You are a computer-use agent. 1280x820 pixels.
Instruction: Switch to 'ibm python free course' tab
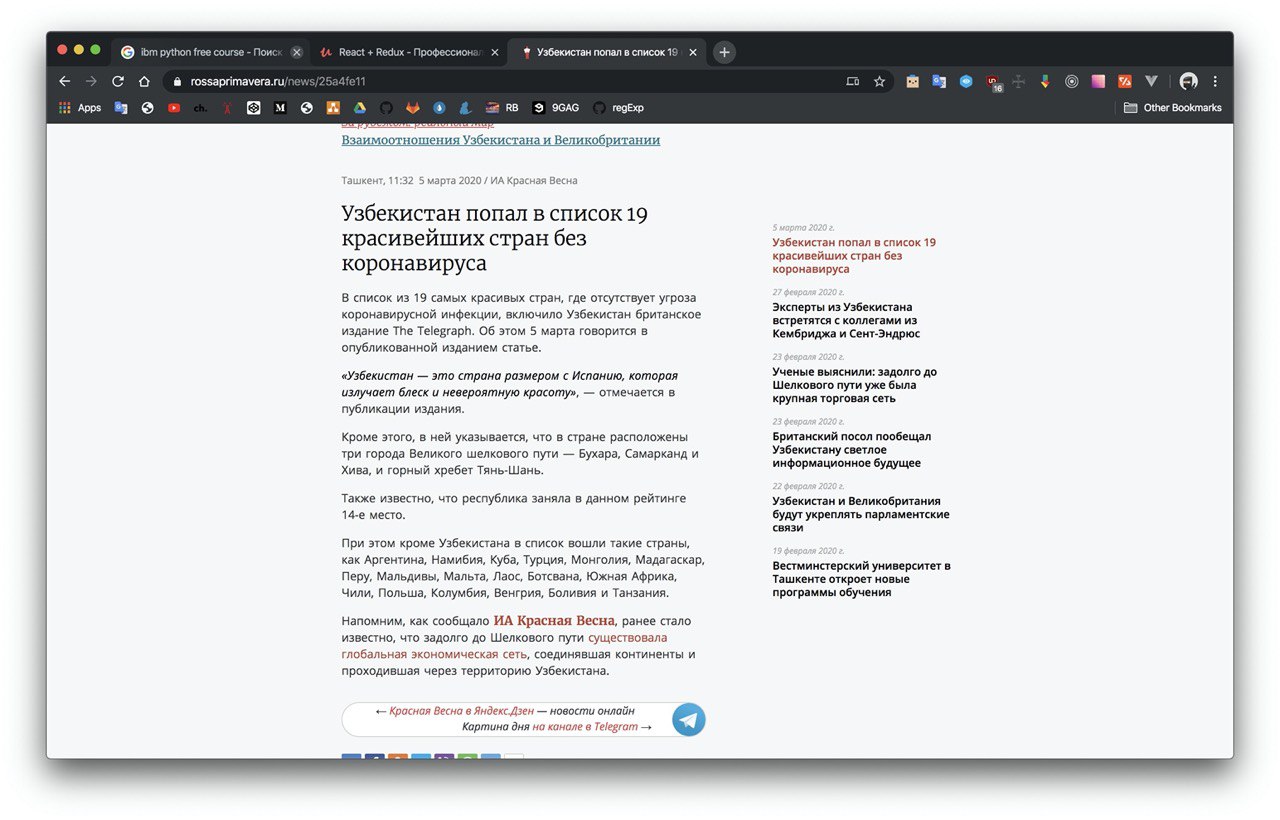[x=208, y=52]
